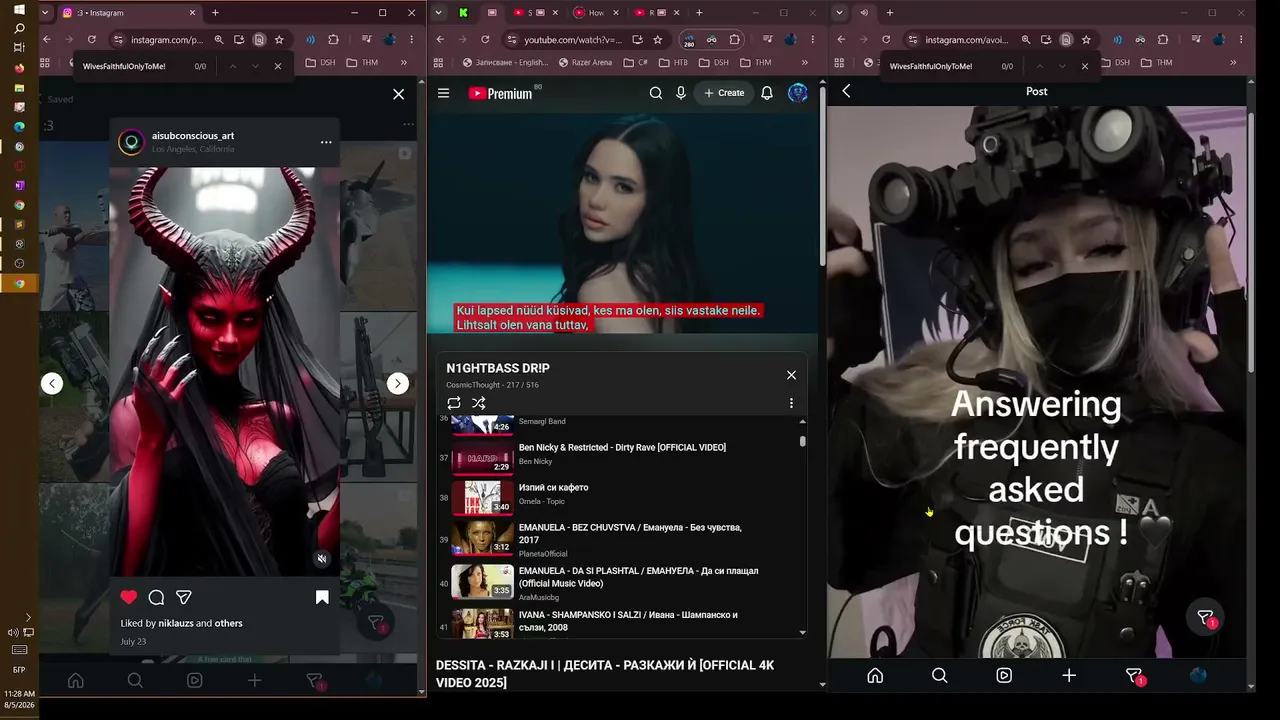Open YouTube notifications bell
The image size is (1280, 720).
[767, 93]
